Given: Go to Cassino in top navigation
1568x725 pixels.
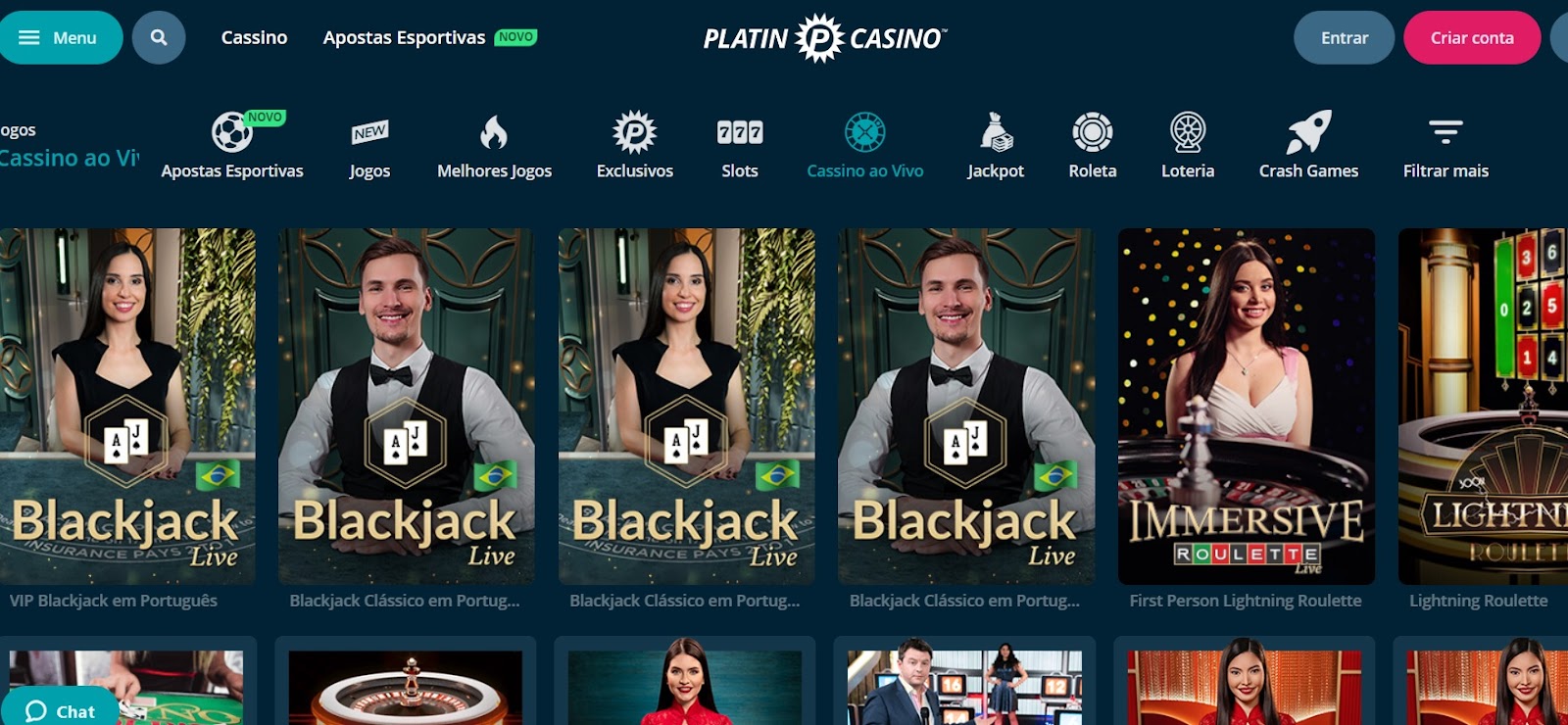Looking at the screenshot, I should coord(254,37).
